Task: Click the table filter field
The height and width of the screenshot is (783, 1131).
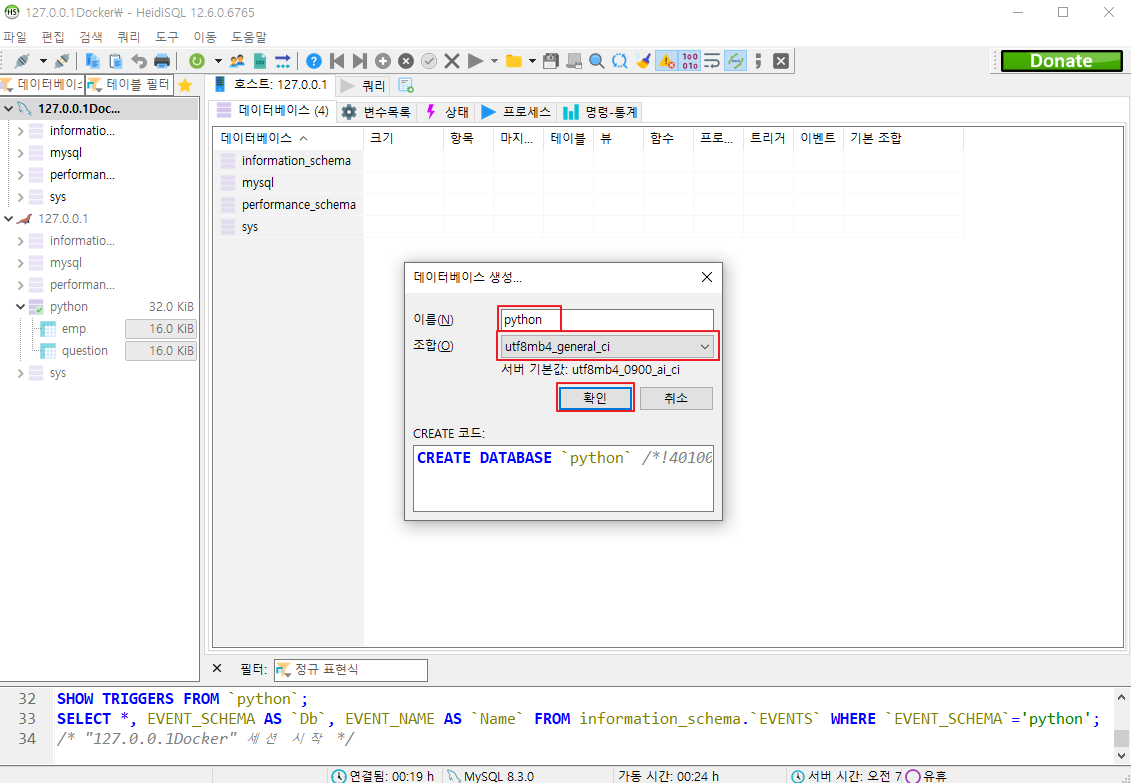Action: click(129, 85)
